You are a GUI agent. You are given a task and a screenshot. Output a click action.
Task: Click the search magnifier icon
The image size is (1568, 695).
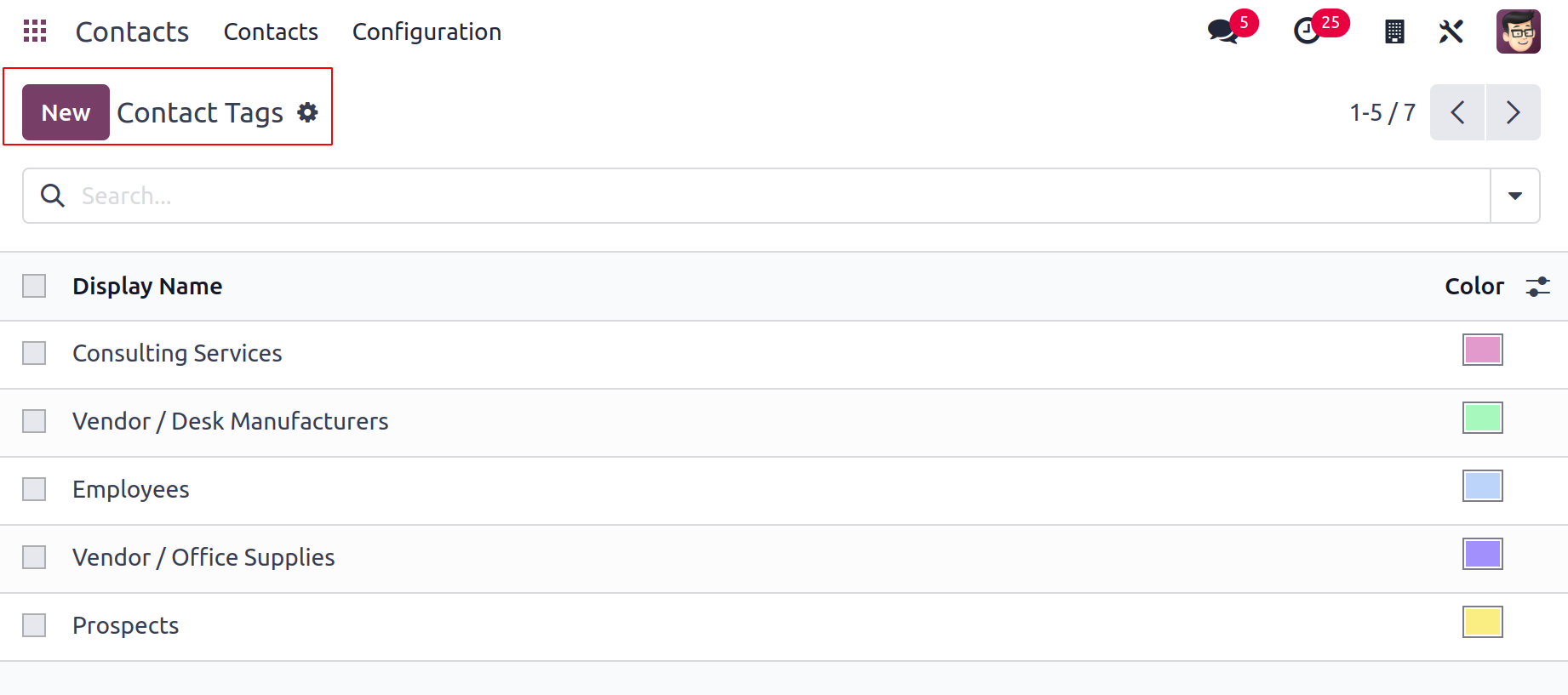[x=53, y=196]
